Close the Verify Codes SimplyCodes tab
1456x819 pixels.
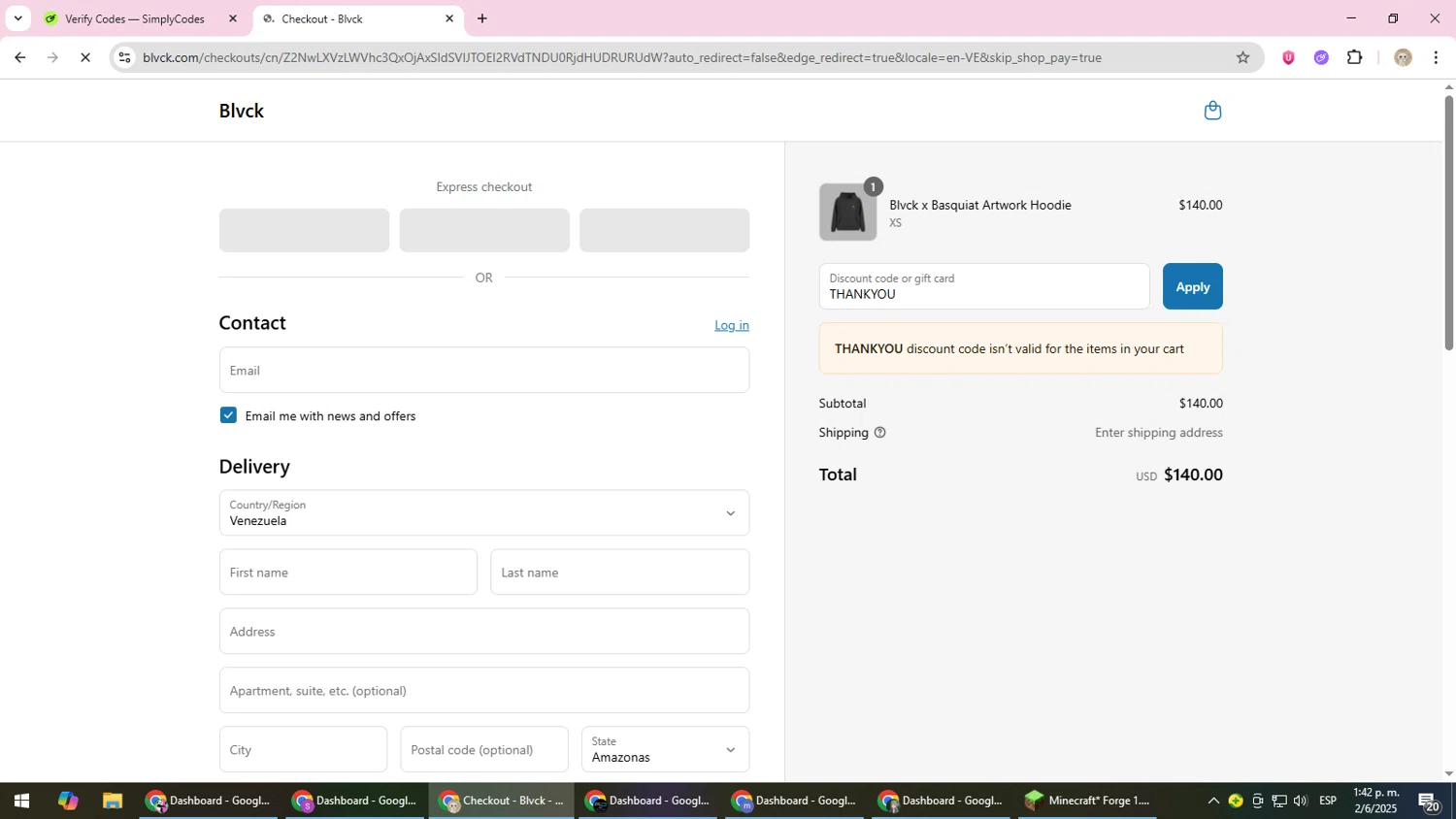click(x=233, y=18)
